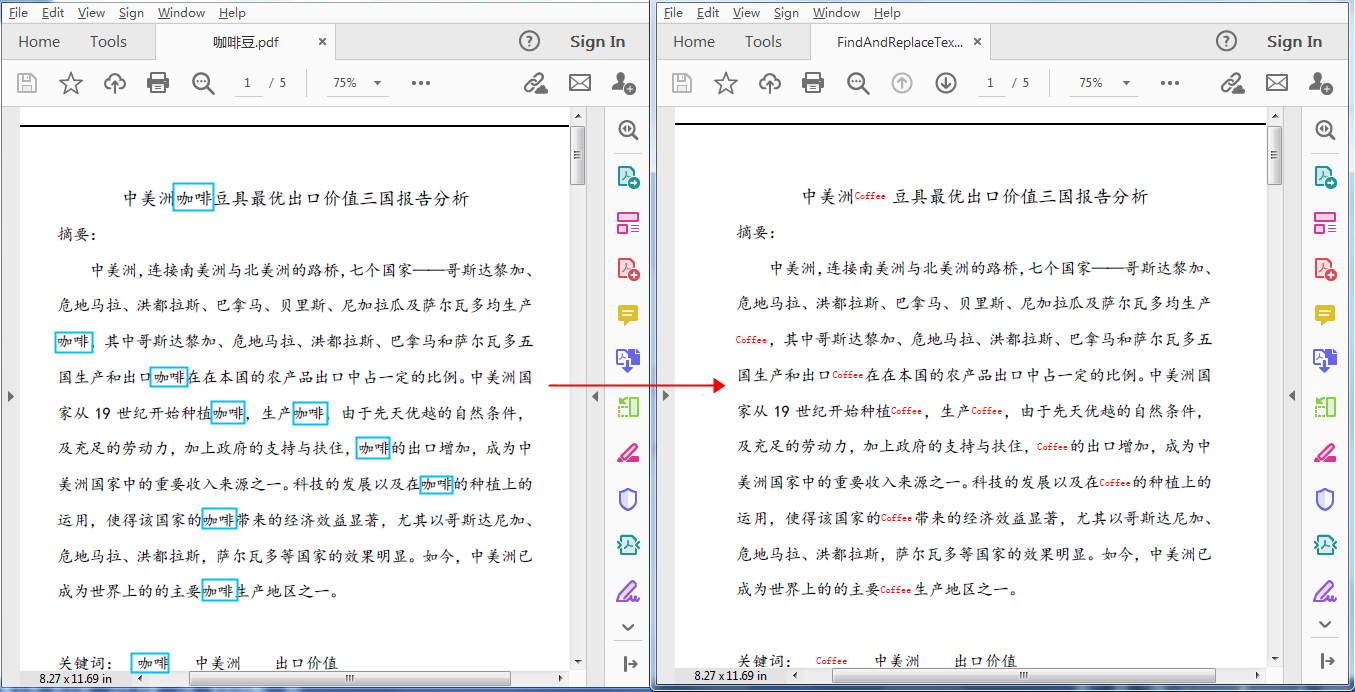Image resolution: width=1355 pixels, height=692 pixels.
Task: Open the 75% zoom dropdown in the right window
Action: (1127, 83)
